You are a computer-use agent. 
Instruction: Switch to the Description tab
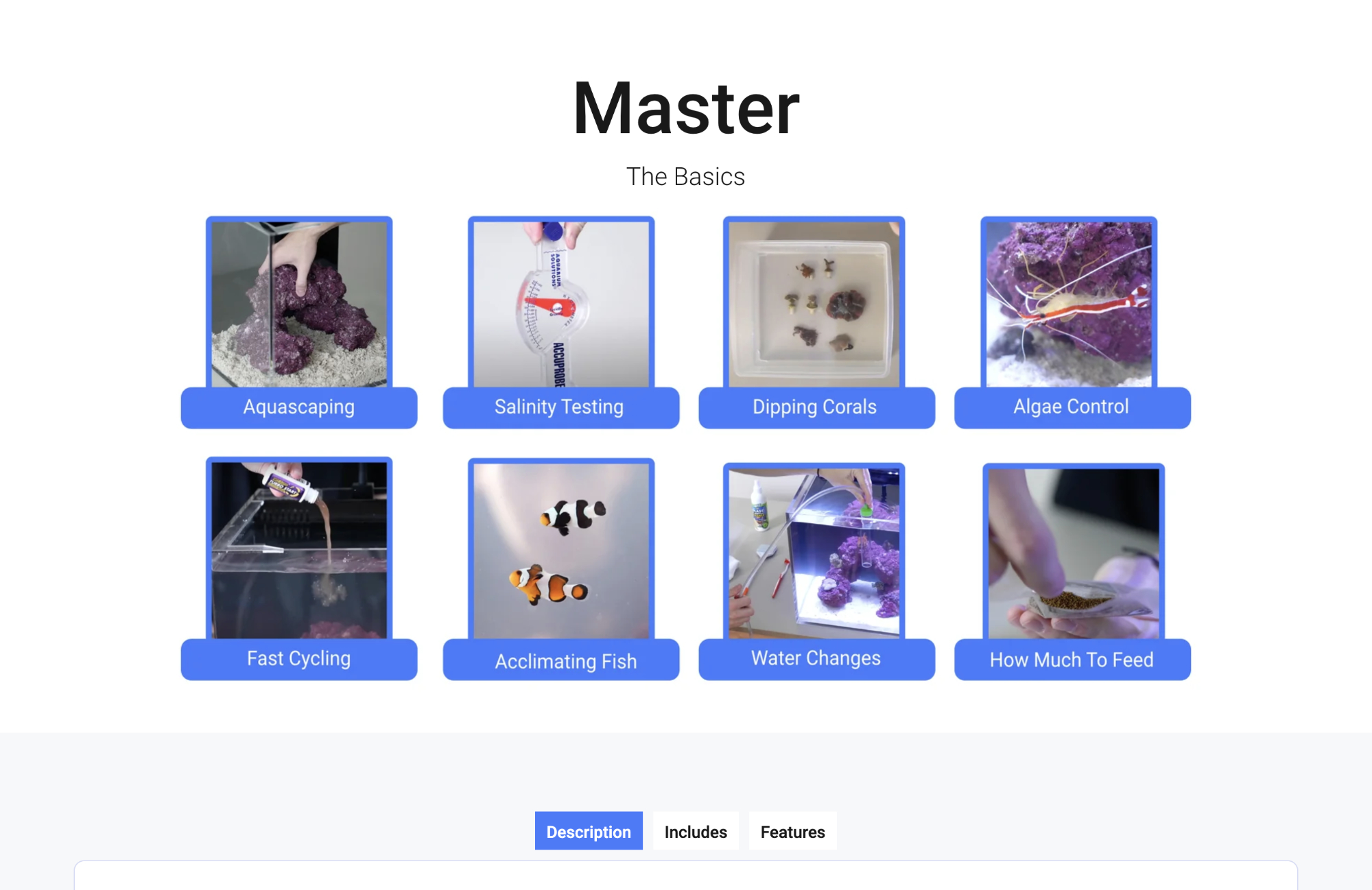(x=589, y=831)
